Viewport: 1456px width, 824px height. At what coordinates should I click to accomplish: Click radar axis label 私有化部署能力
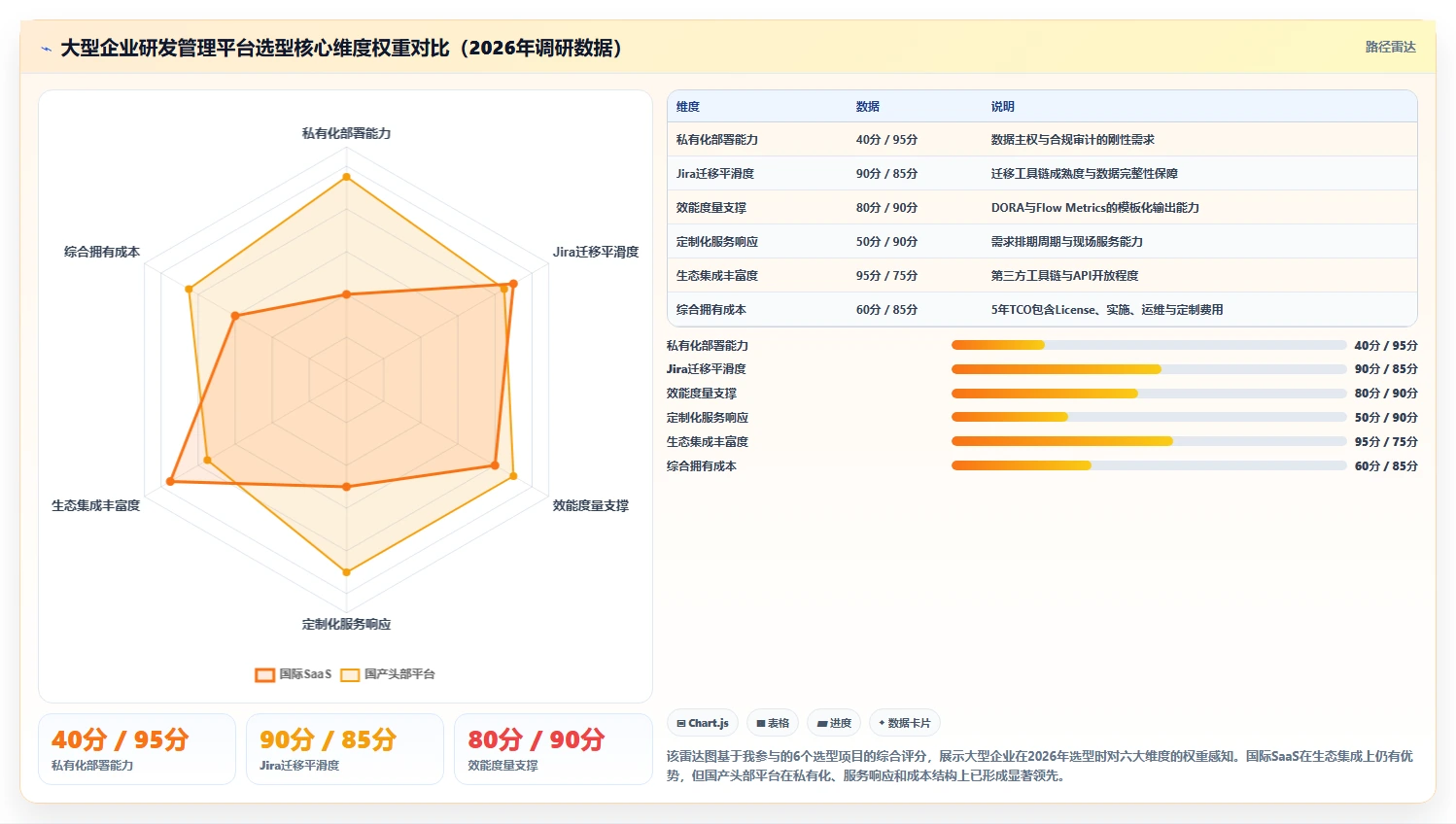346,133
